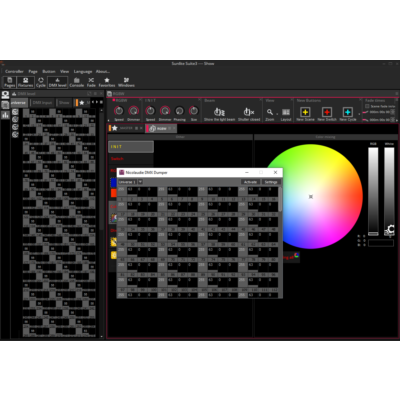
Task: Open the Language menu
Action: pyautogui.click(x=83, y=71)
